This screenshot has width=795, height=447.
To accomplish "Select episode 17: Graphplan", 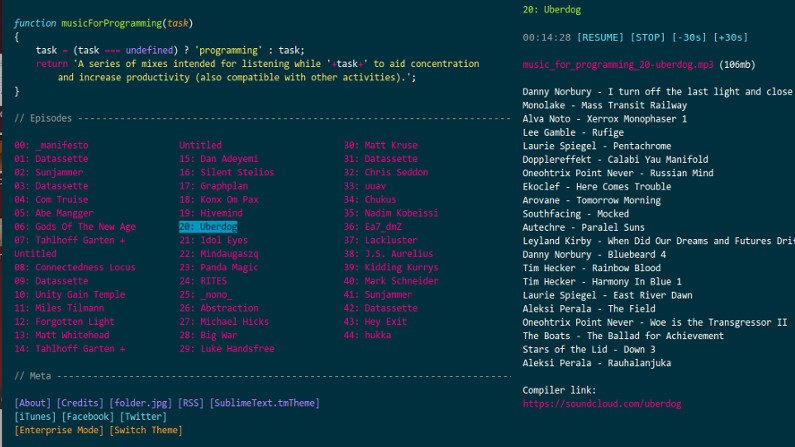I will point(213,186).
